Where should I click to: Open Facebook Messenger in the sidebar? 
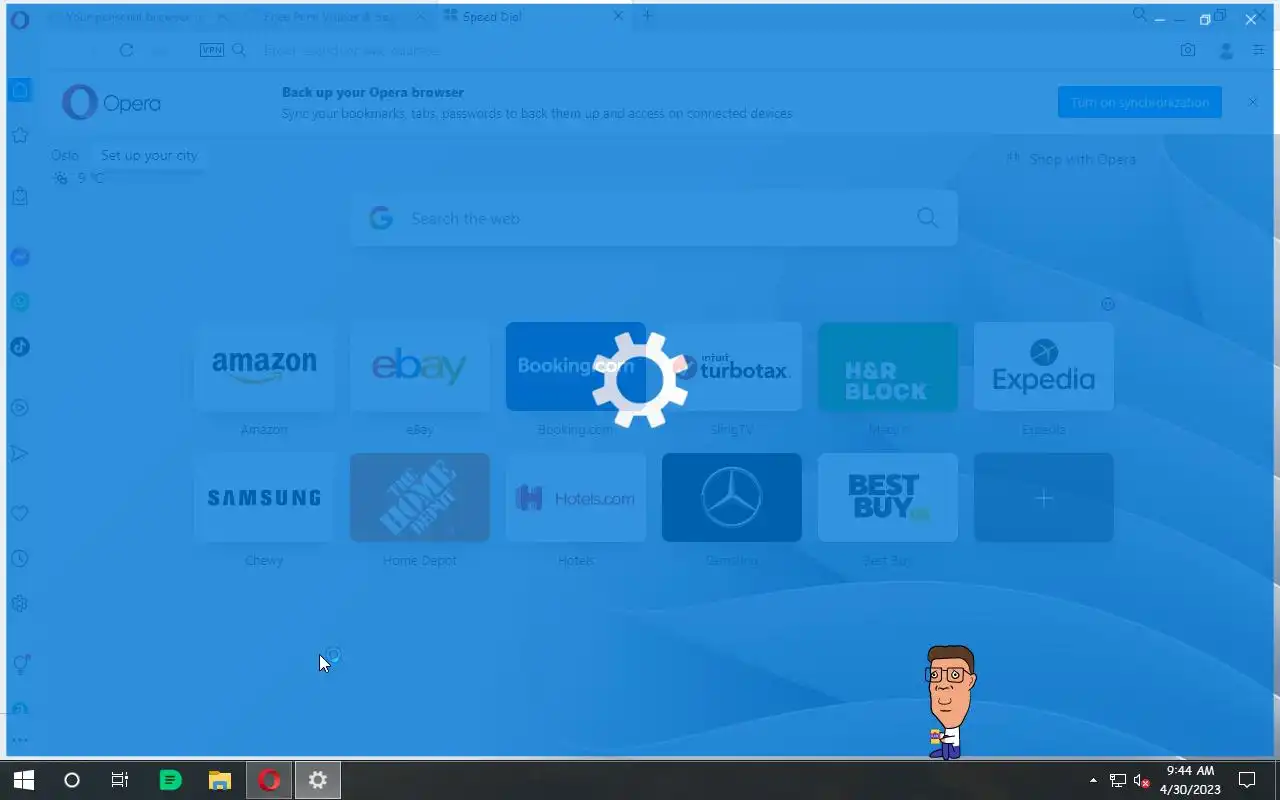pyautogui.click(x=20, y=257)
